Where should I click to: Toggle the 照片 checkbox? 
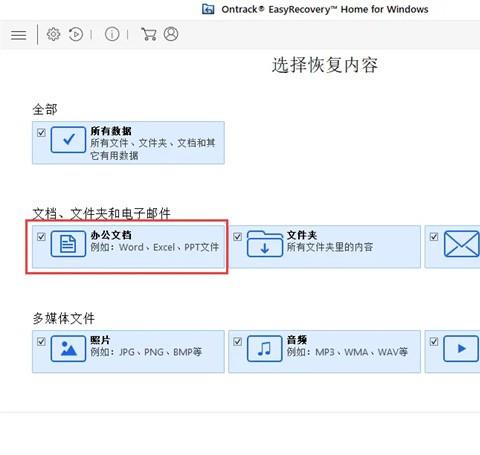41,342
